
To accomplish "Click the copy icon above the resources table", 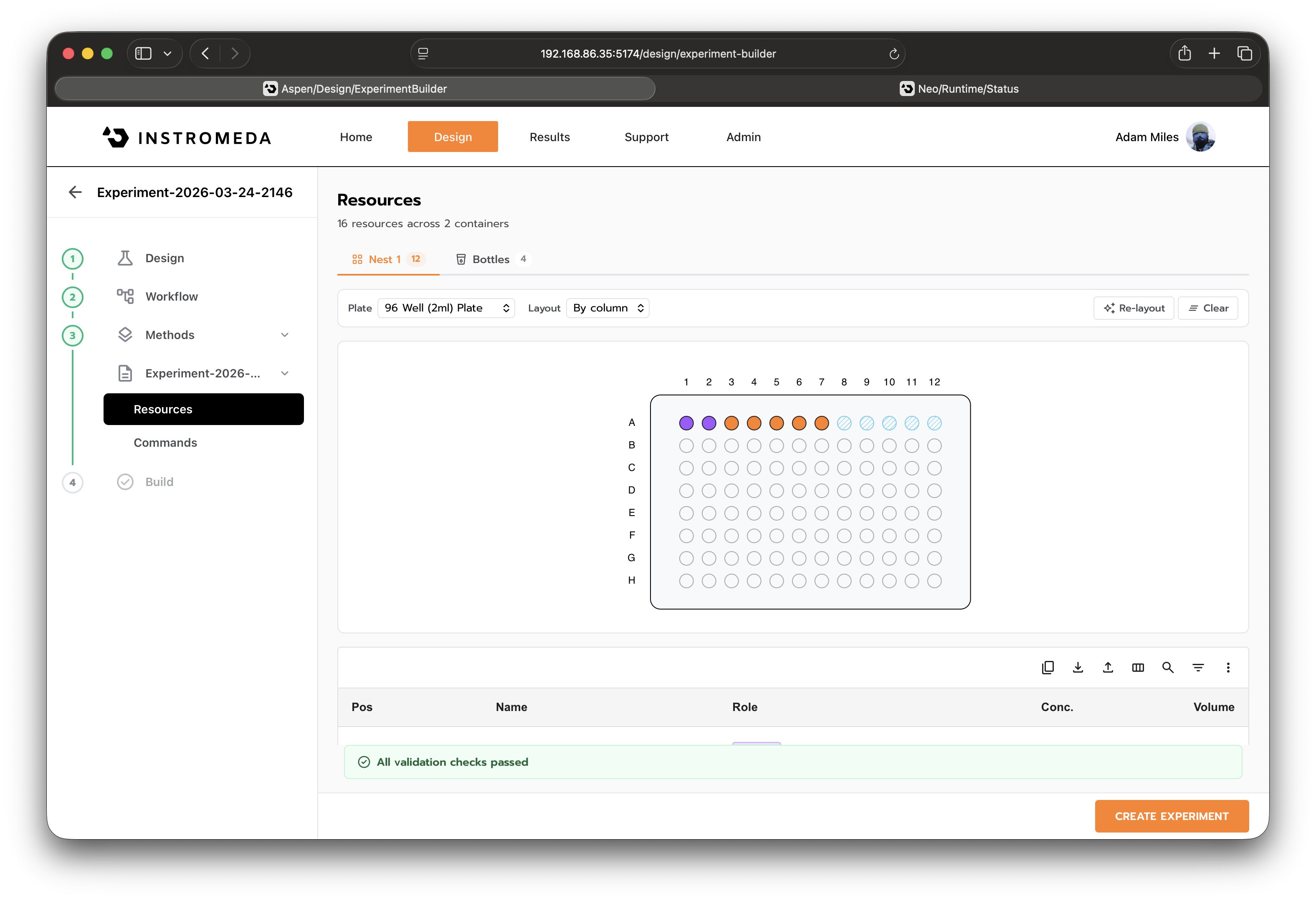I will (x=1048, y=667).
